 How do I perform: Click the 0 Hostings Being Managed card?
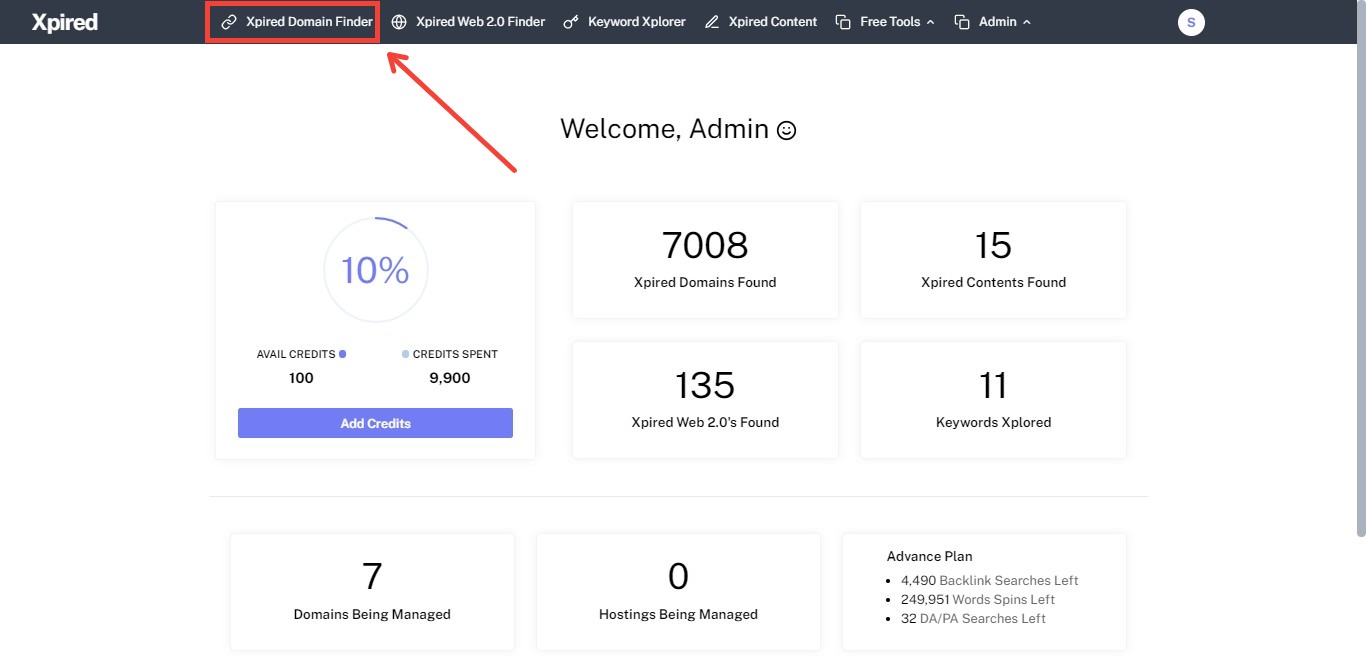(x=678, y=592)
